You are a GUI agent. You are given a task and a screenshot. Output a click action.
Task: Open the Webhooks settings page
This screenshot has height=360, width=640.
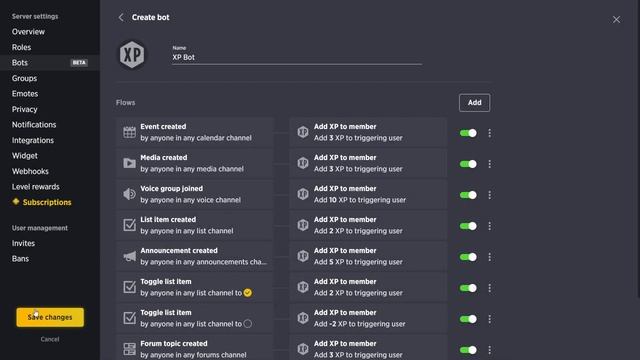click(x=30, y=171)
